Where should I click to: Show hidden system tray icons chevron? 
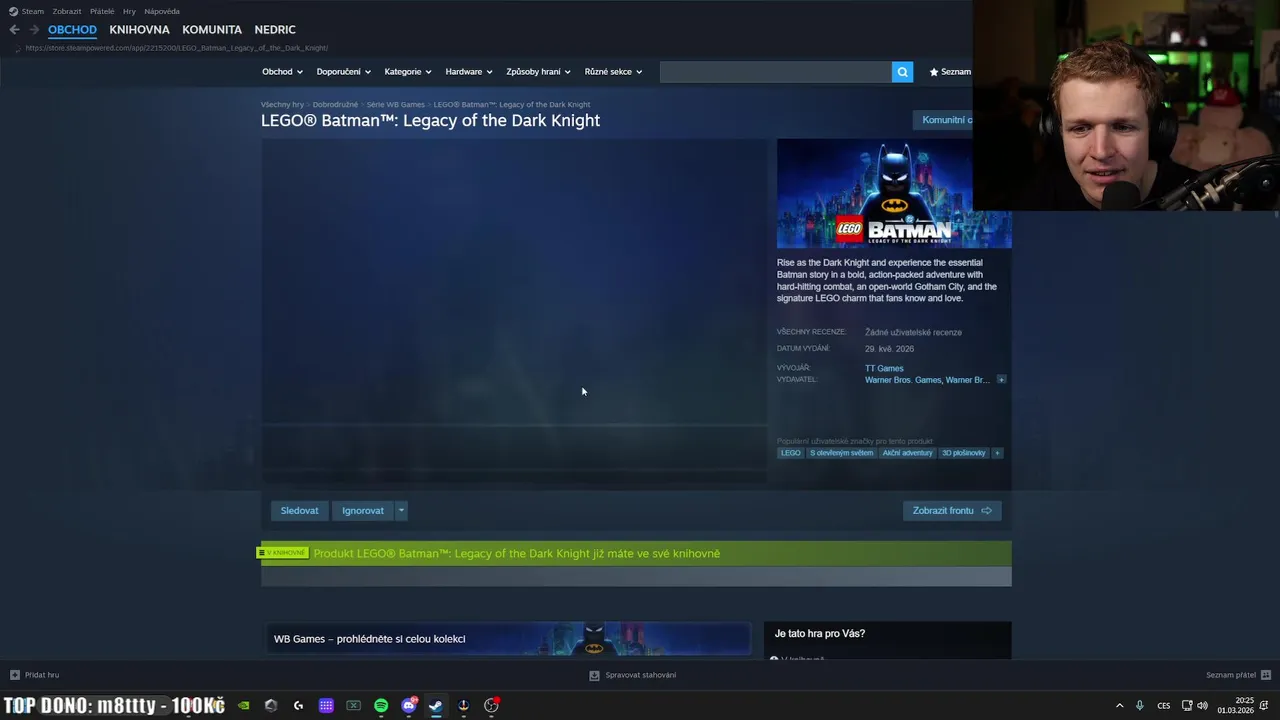coord(1119,706)
